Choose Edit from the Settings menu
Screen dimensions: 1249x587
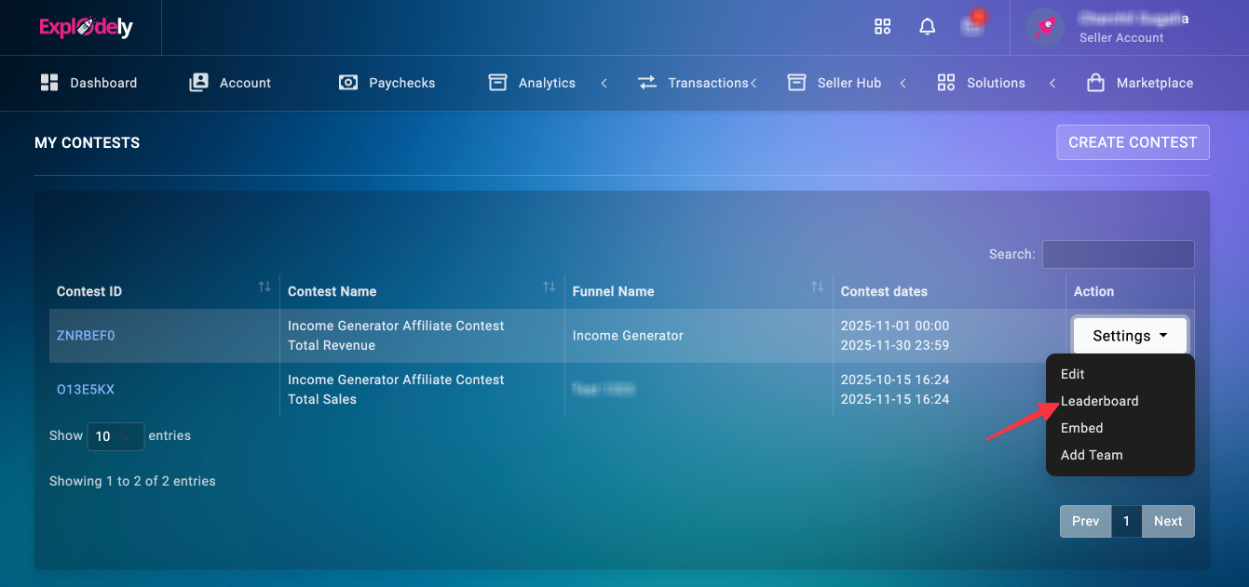click(1072, 374)
